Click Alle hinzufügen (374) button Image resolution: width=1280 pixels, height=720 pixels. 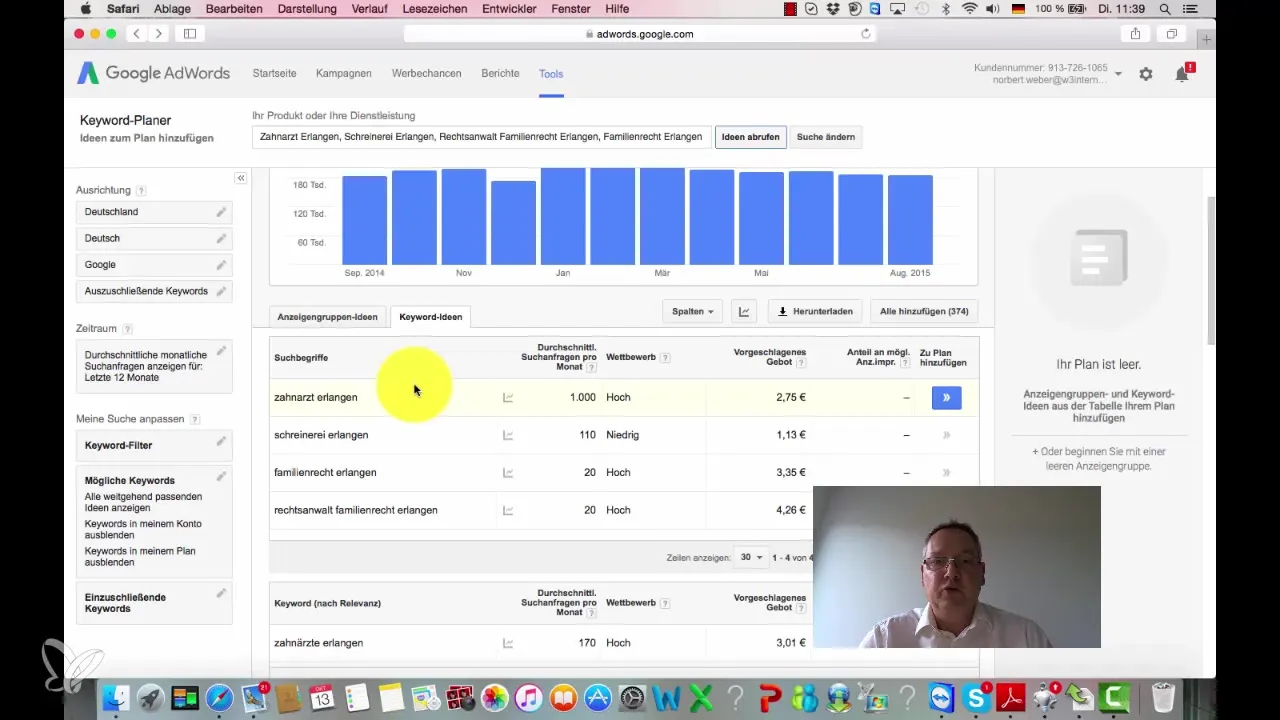point(924,311)
